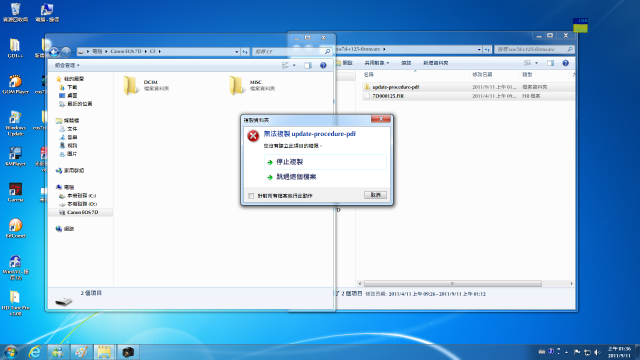Open Internet Explorer from the taskbar

coord(35,352)
